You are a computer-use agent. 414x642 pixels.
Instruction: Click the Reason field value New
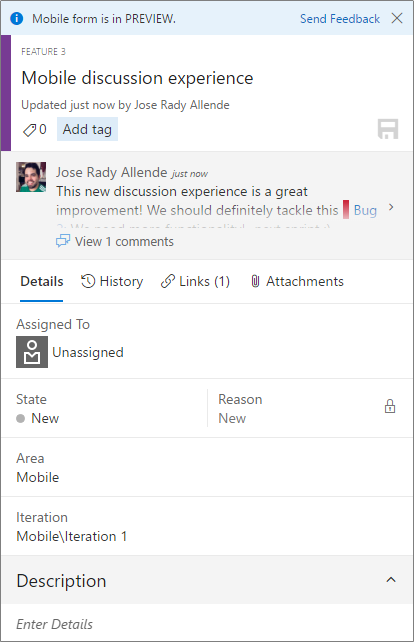(x=232, y=418)
